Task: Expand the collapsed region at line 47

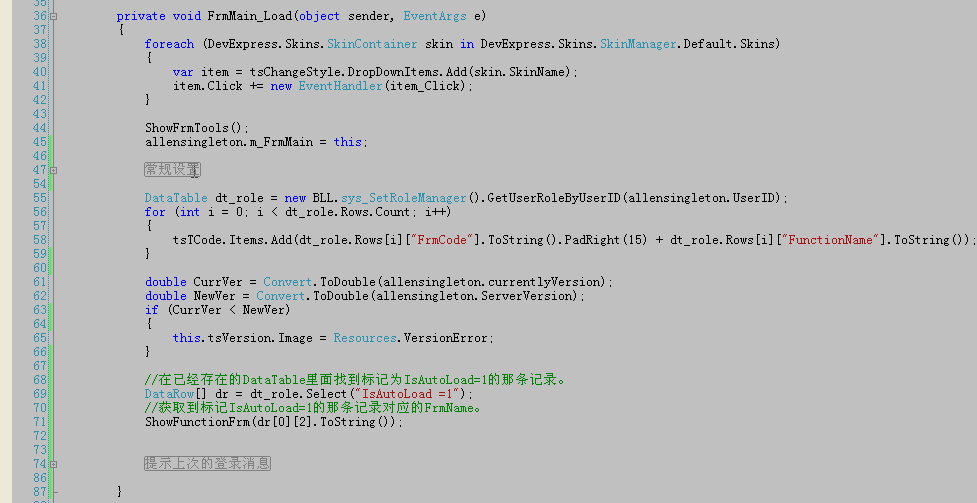Action: 54,170
